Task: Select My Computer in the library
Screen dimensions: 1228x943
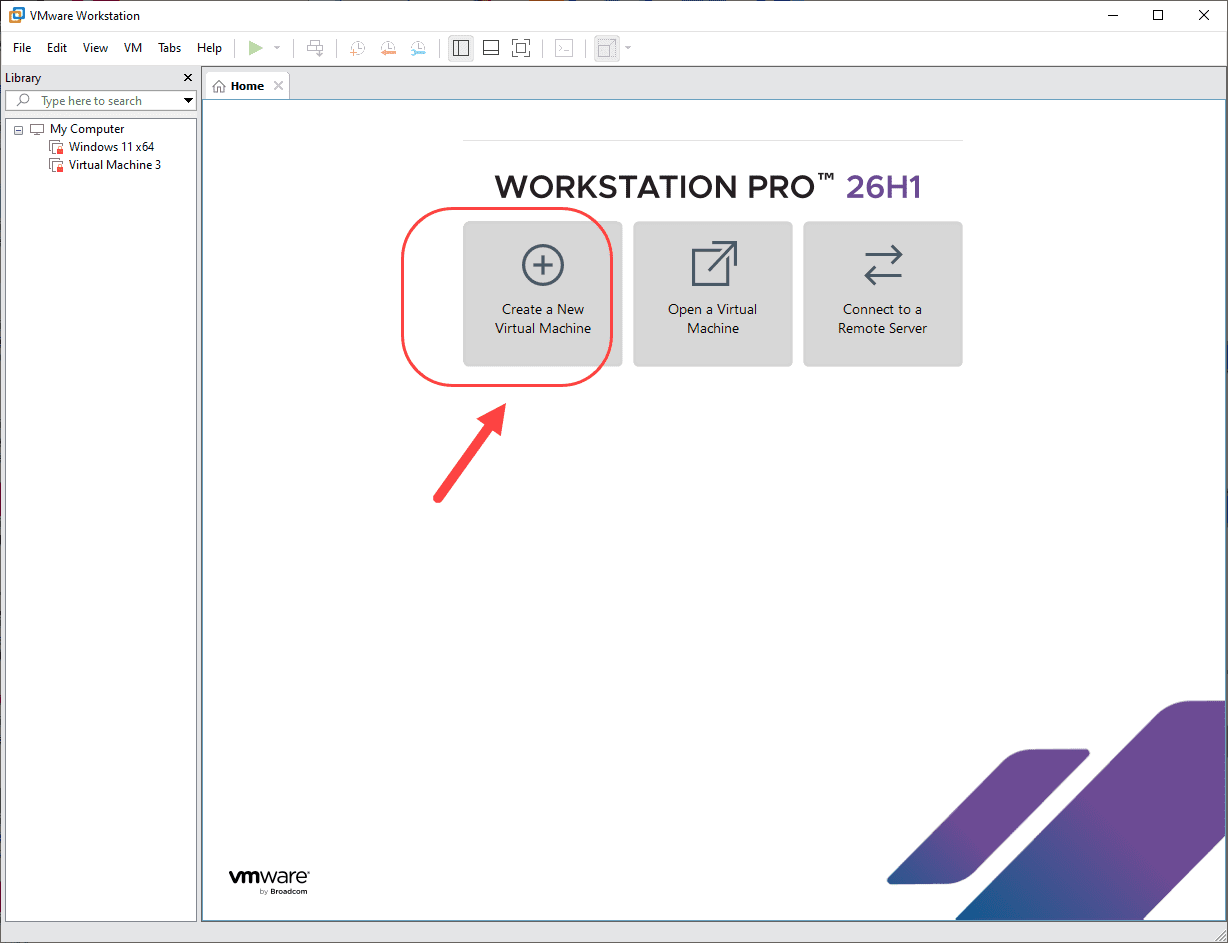Action: click(x=87, y=129)
